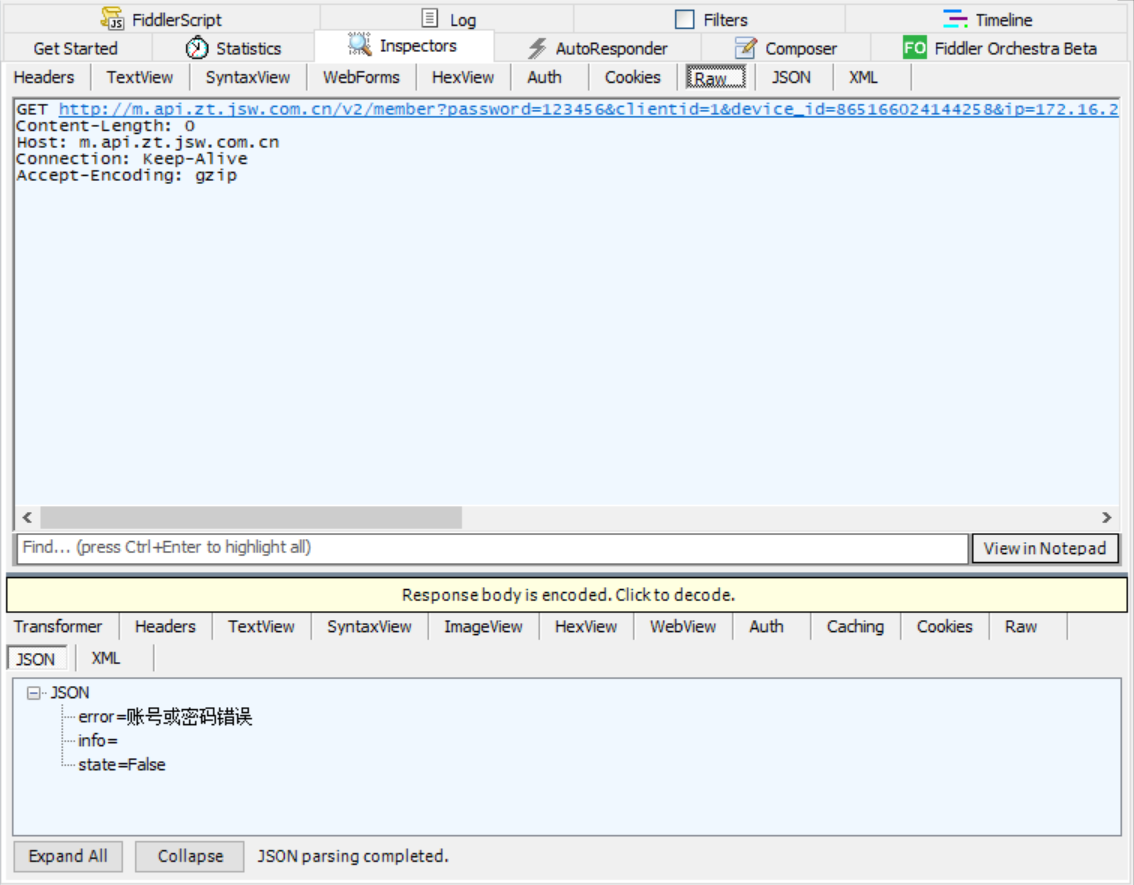Click the FiddlerScript JS scroll icon
The width and height of the screenshot is (1134, 885).
[112, 19]
